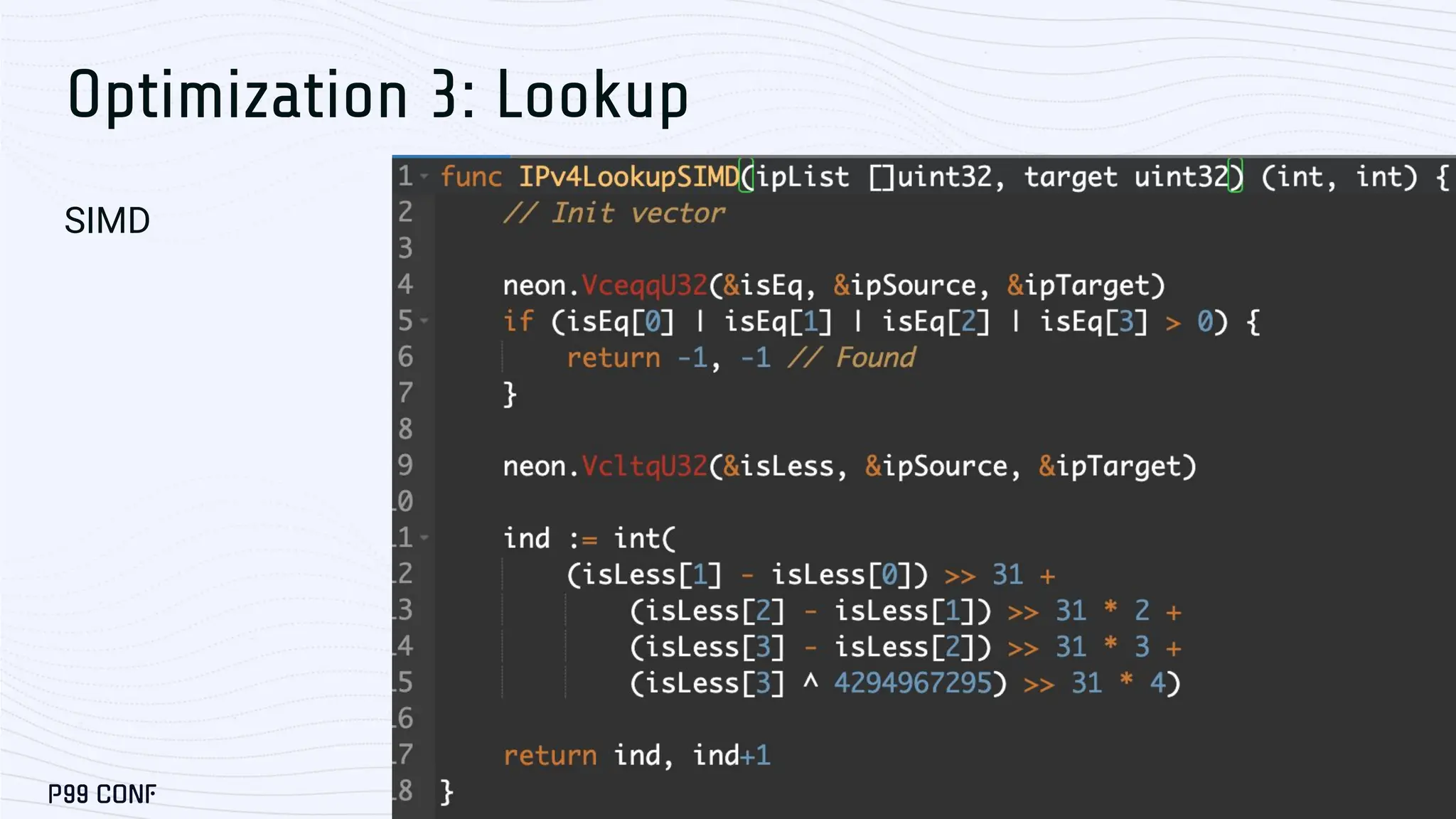This screenshot has height=819, width=1456.
Task: Click 'return ind, ind+1' line
Action: pyautogui.click(x=637, y=756)
